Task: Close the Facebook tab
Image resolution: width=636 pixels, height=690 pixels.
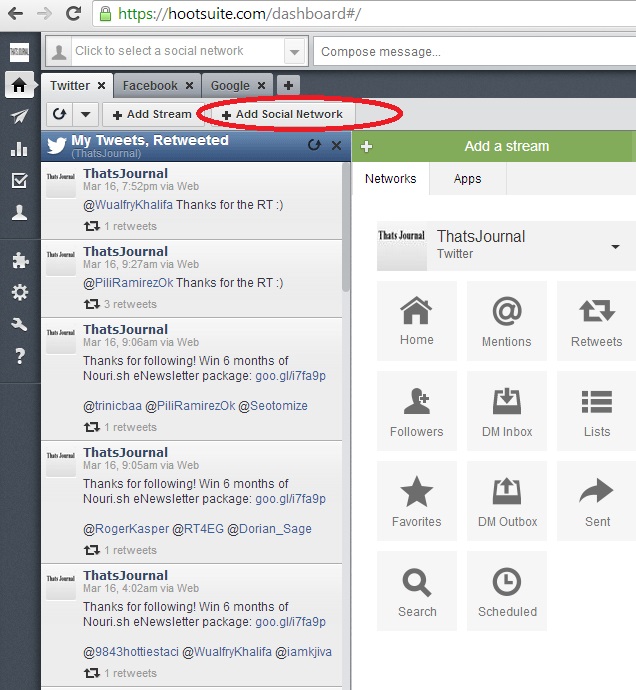Action: pos(189,85)
